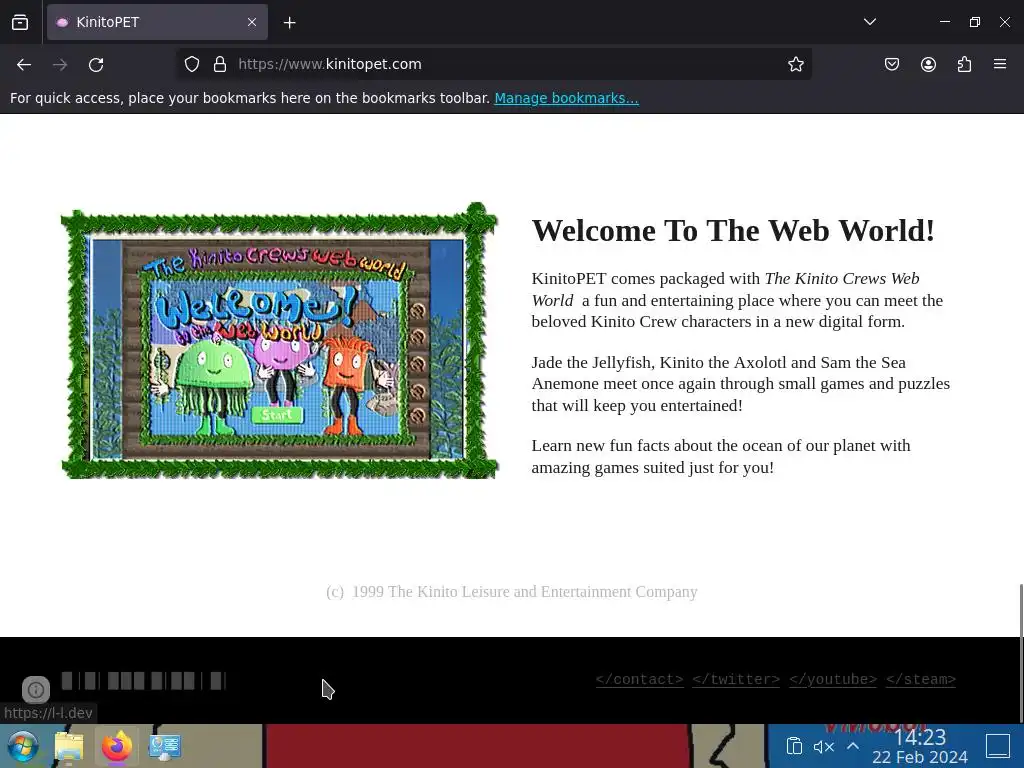Viewport: 1024px width, 768px height.
Task: Click the Welcome To The Web World! heading
Action: (x=733, y=231)
